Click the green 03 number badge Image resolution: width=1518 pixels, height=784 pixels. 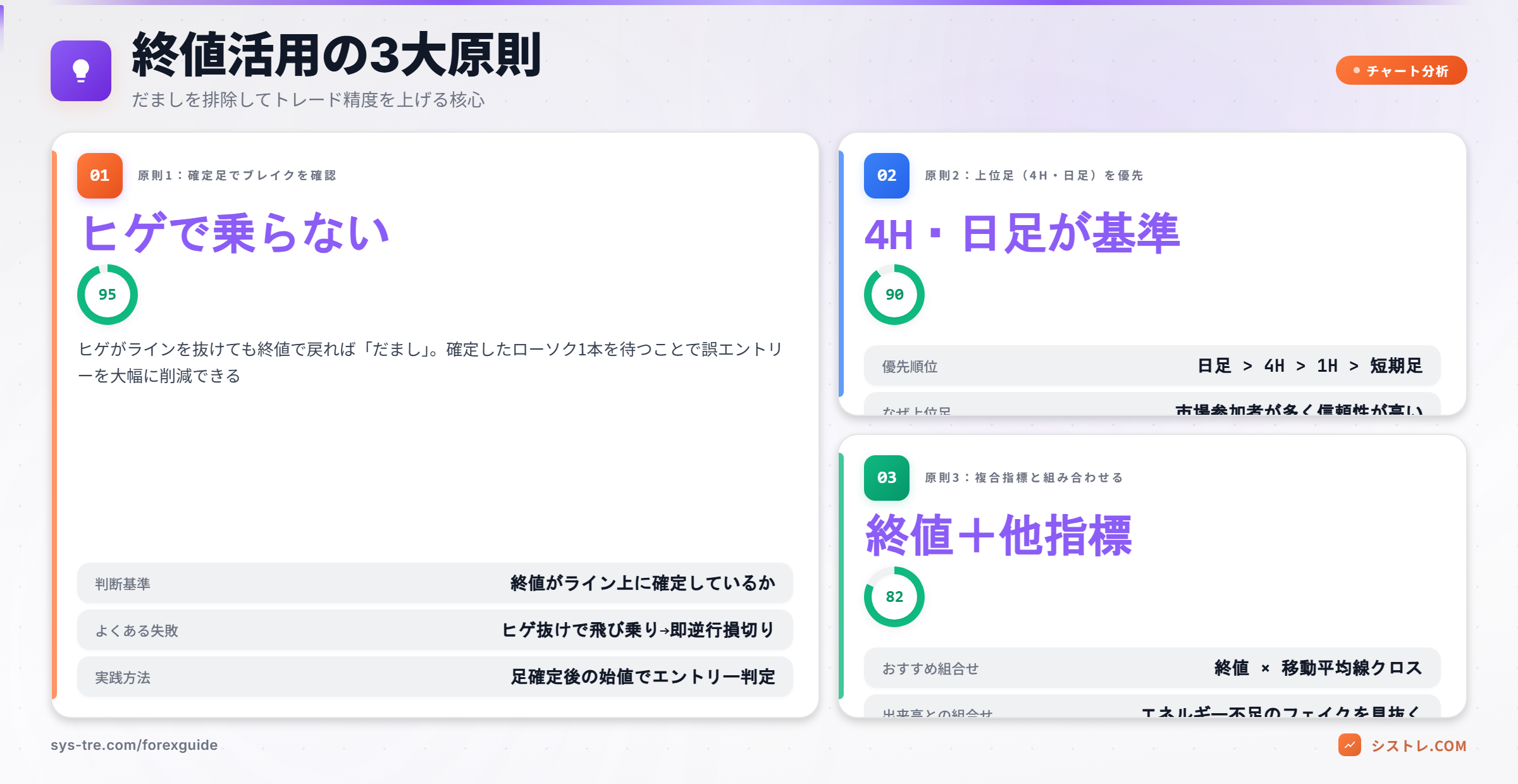[x=887, y=478]
